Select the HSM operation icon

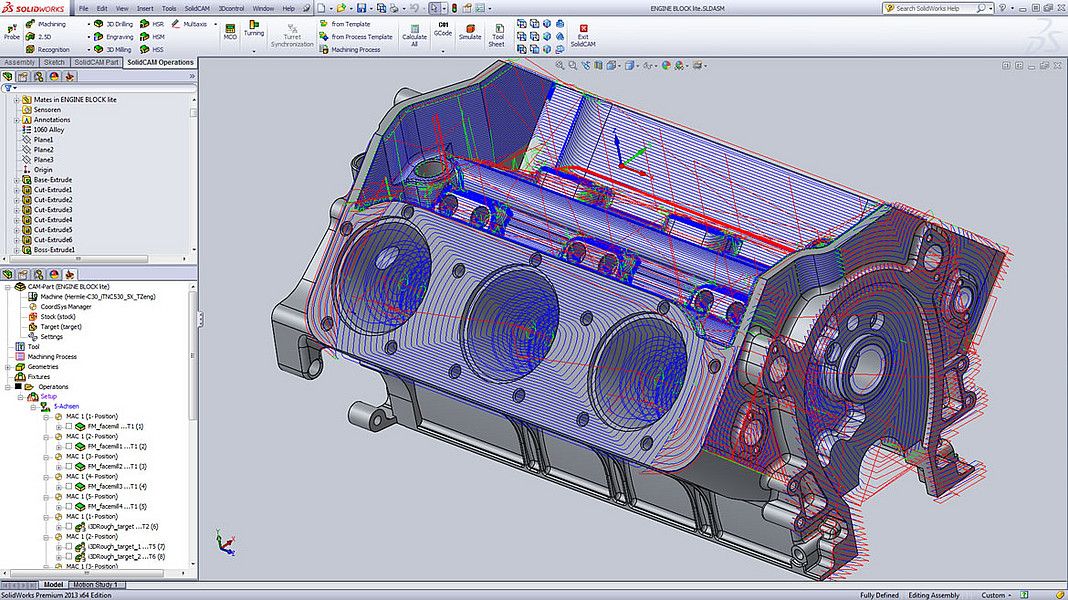click(x=145, y=36)
